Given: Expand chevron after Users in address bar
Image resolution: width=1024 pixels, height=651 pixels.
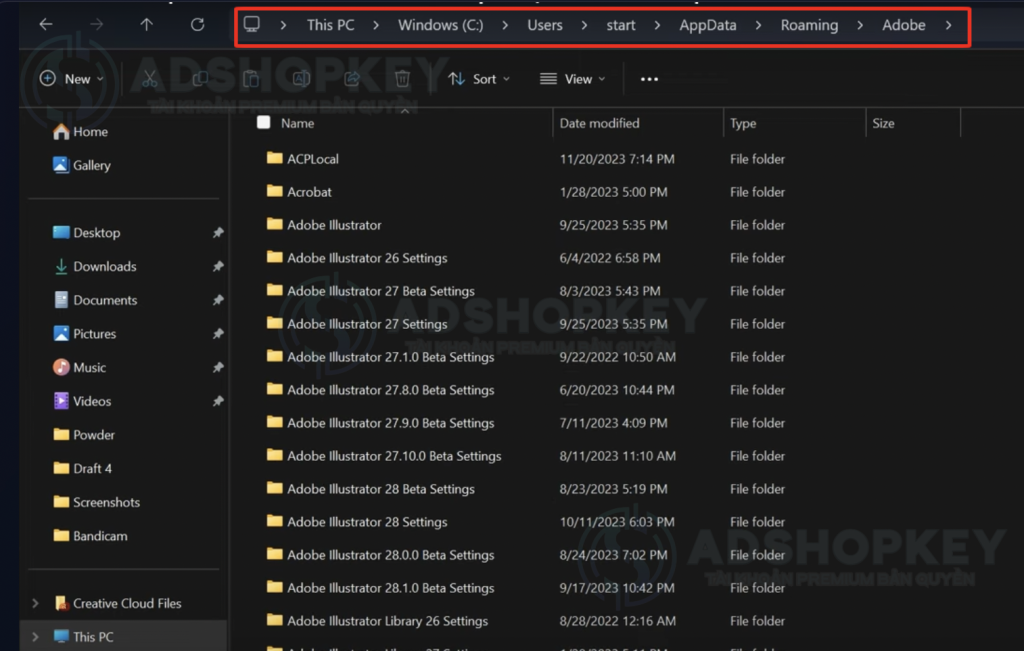Looking at the screenshot, I should point(584,25).
